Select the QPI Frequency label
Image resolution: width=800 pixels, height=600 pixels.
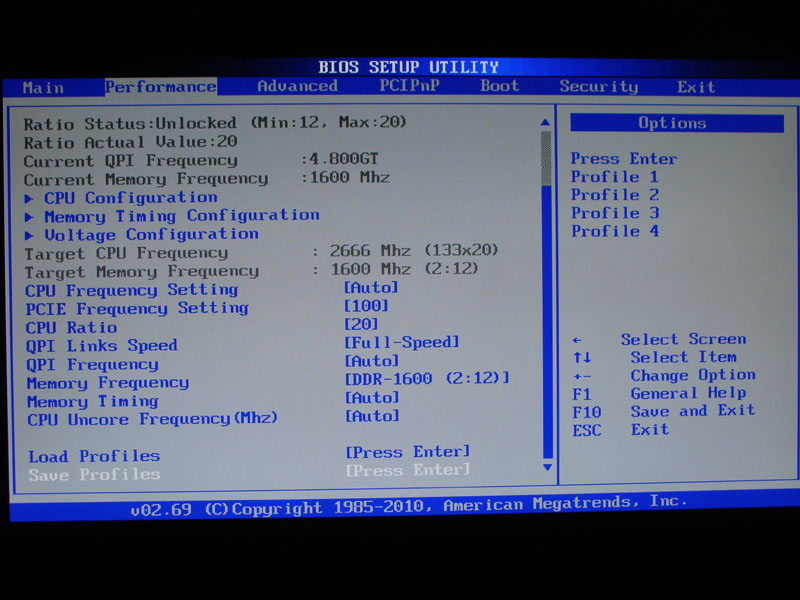(x=92, y=365)
